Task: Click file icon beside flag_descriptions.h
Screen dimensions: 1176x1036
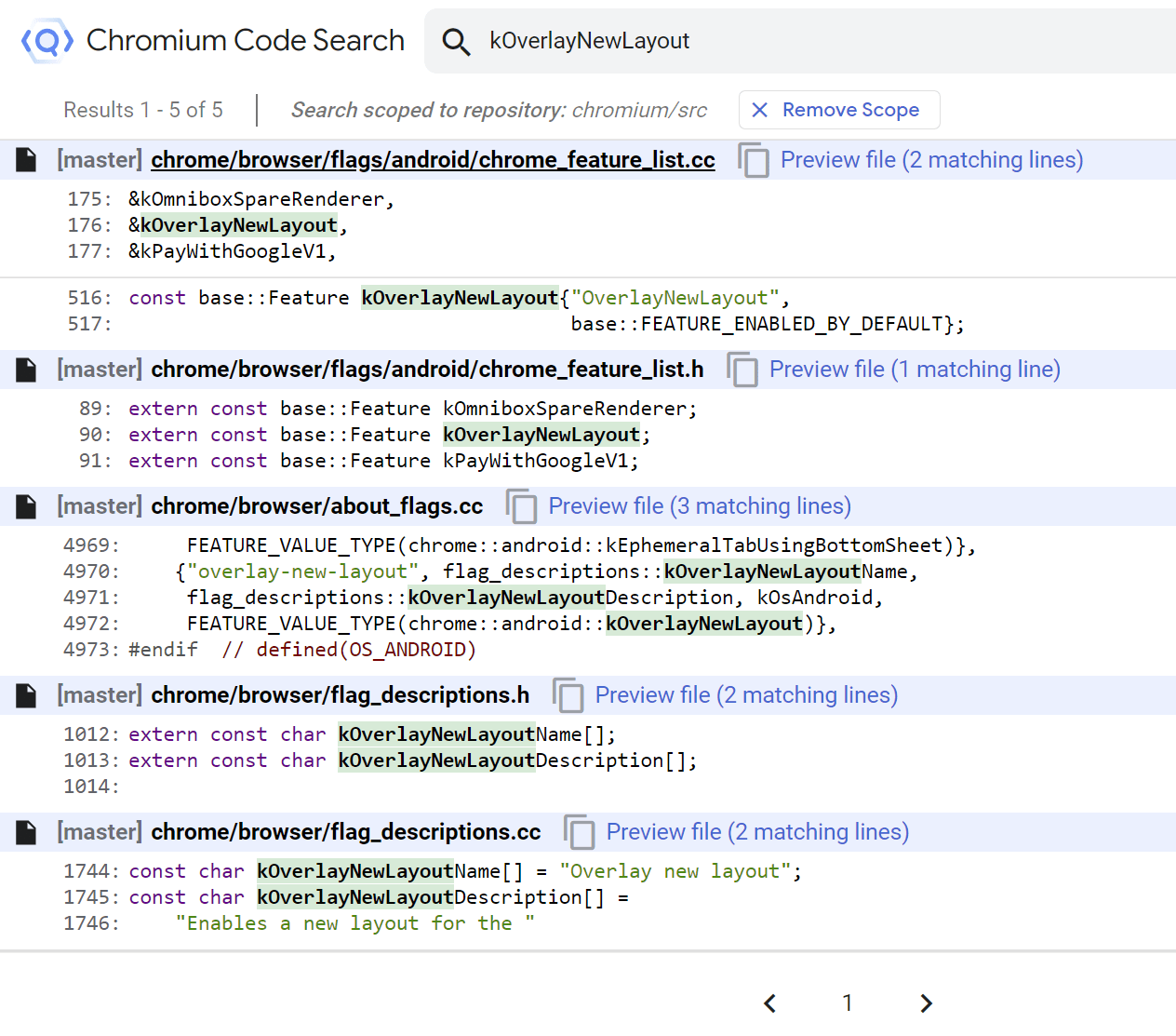Action: pos(26,695)
